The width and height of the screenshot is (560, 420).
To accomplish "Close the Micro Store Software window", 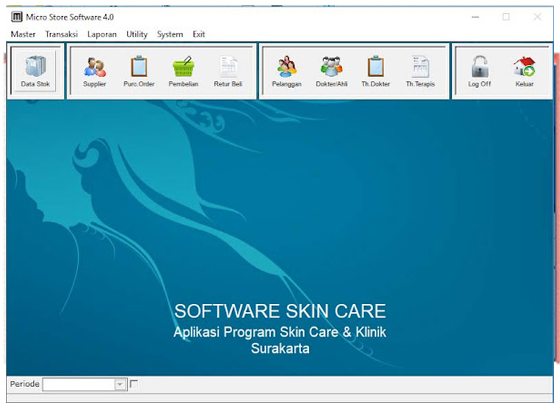I will tap(538, 17).
